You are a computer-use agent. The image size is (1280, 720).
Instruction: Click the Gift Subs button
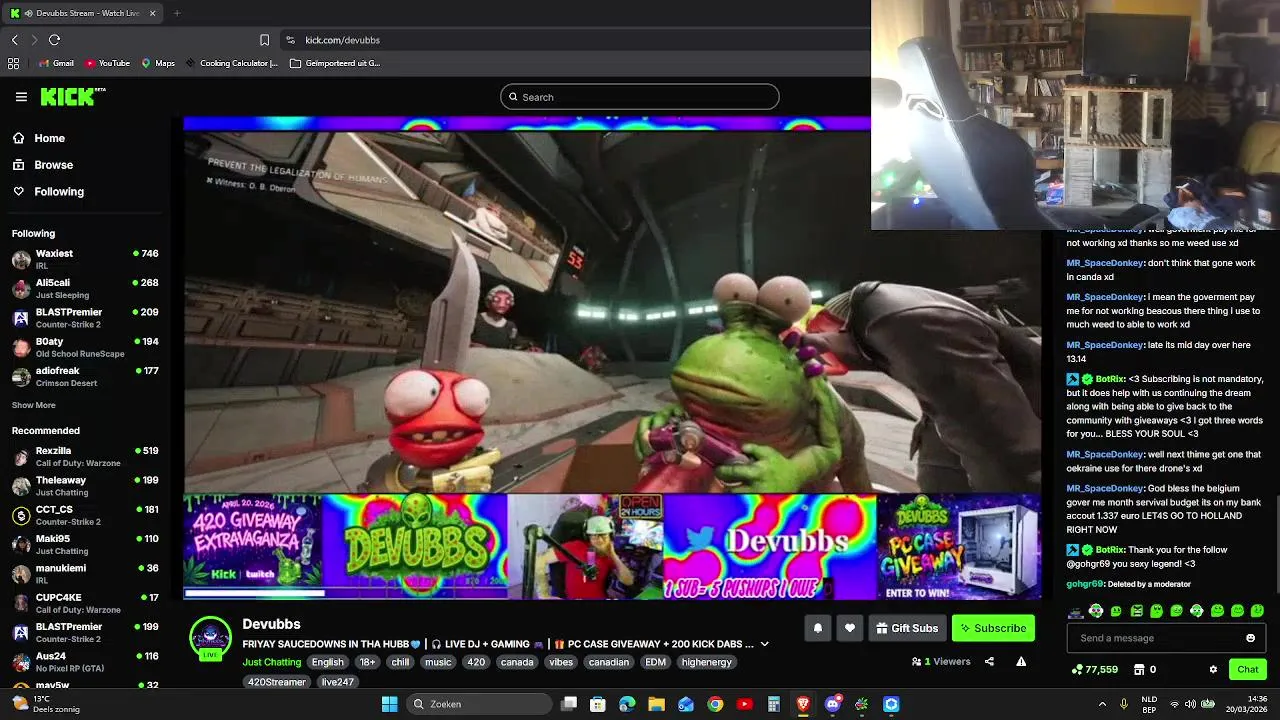(907, 628)
